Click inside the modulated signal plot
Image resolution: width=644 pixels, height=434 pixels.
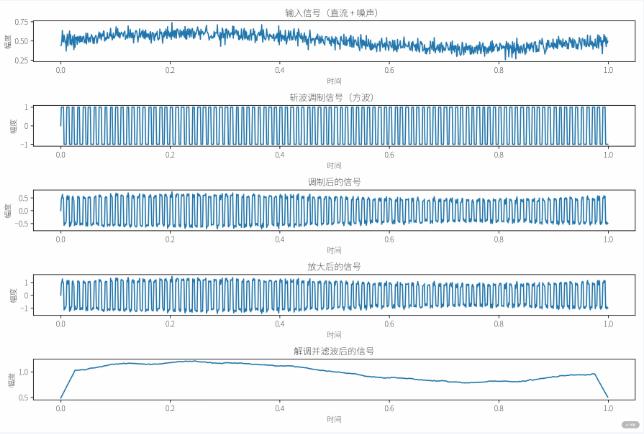click(x=334, y=210)
